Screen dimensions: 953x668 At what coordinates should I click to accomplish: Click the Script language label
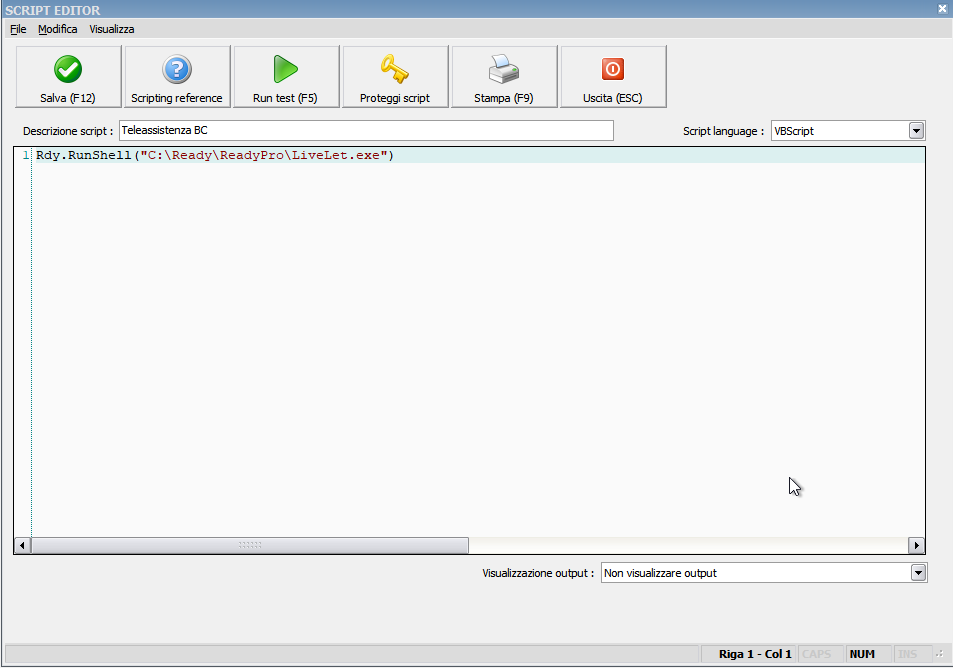click(723, 131)
